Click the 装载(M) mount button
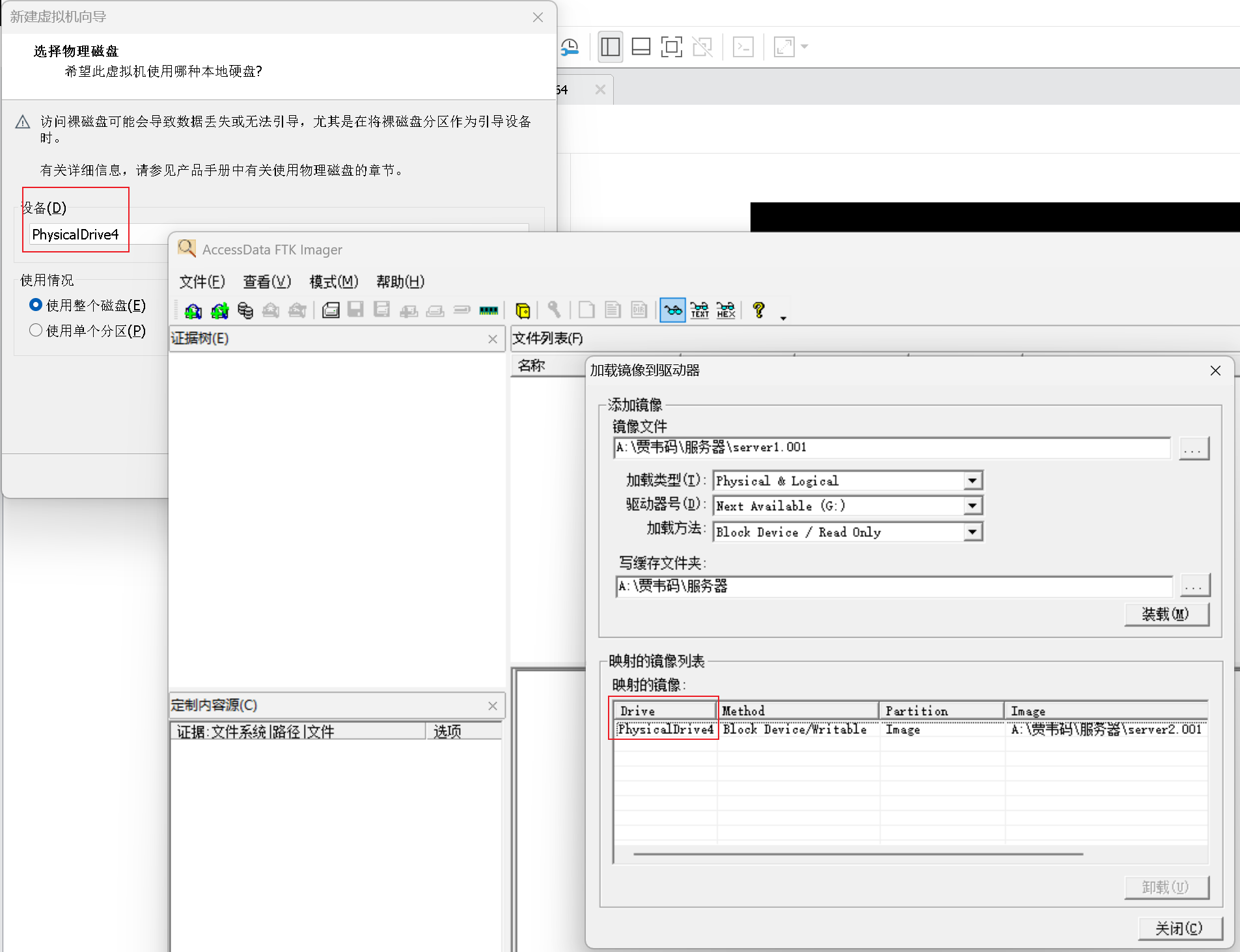This screenshot has height=952, width=1240. click(1166, 614)
